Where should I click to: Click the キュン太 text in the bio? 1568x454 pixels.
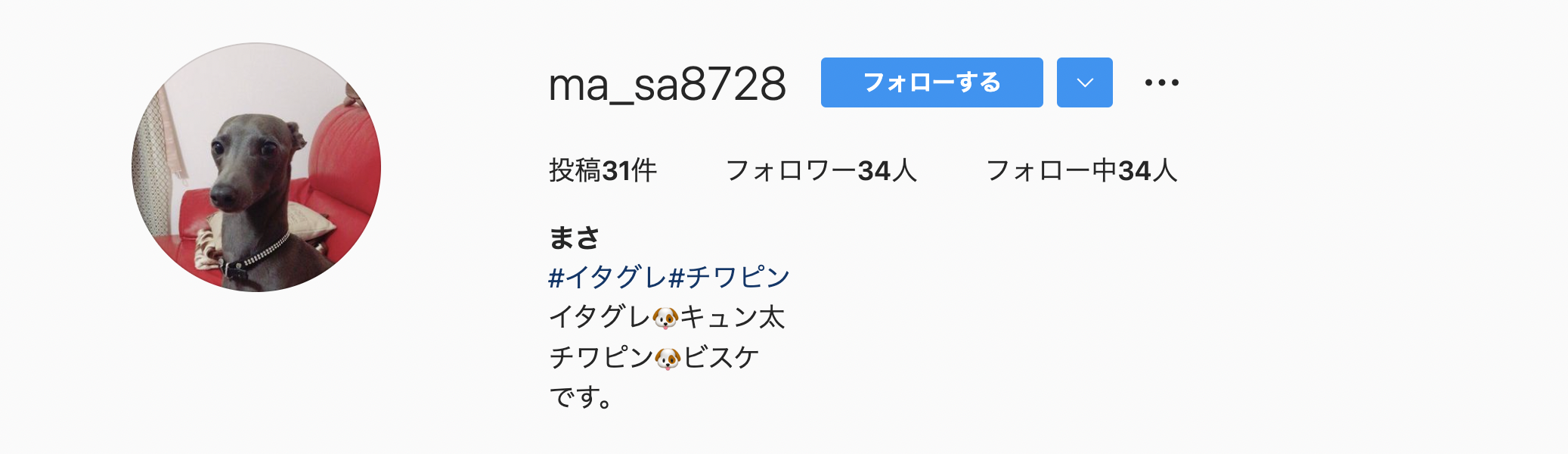coord(733,317)
